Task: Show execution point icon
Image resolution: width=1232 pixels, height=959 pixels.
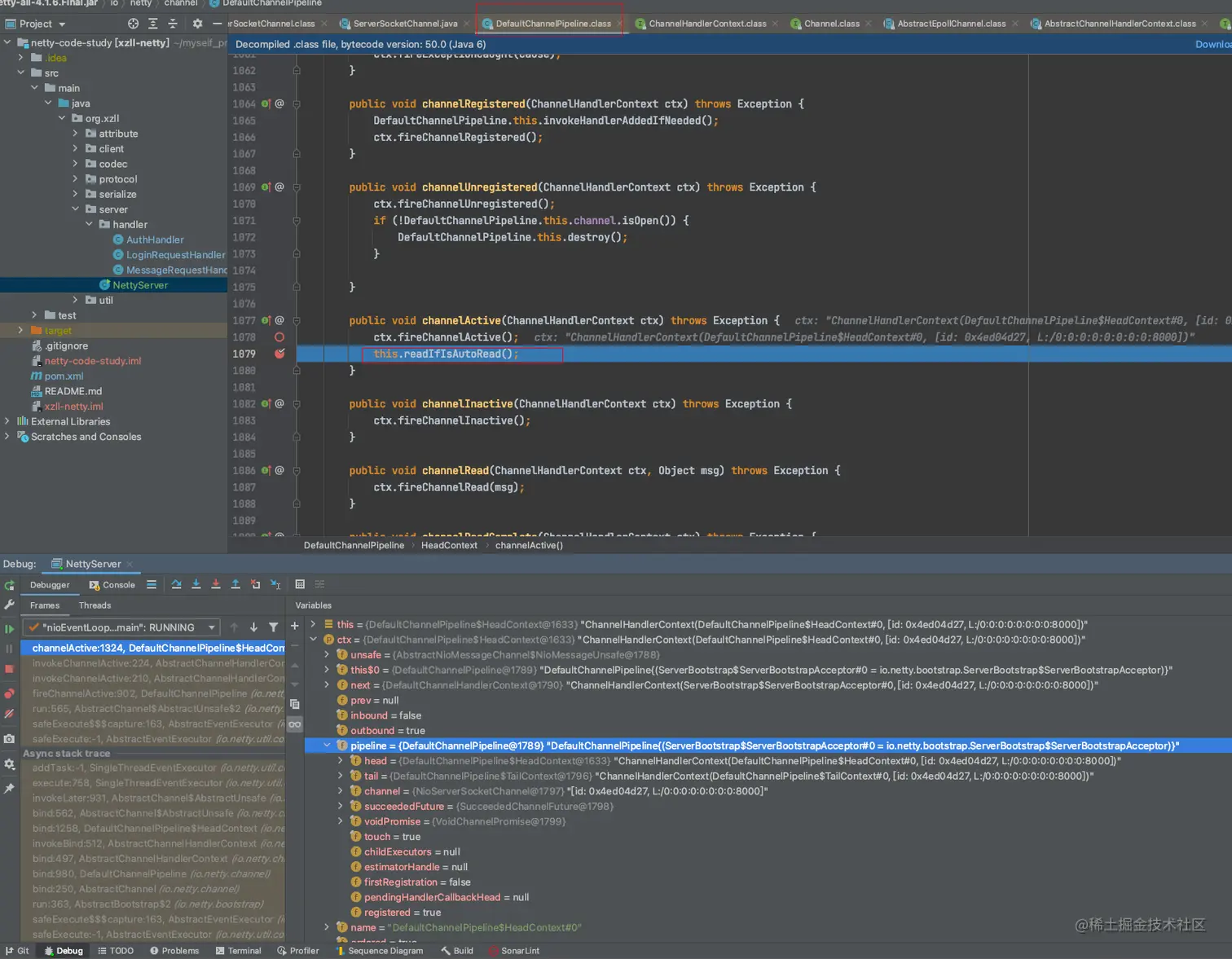Action: point(152,584)
